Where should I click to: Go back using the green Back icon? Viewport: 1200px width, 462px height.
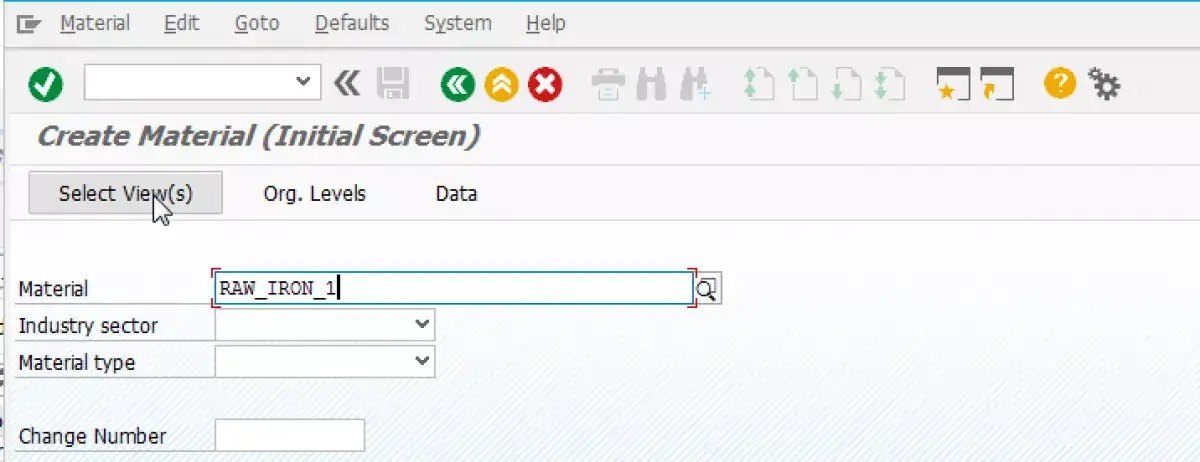[x=457, y=84]
